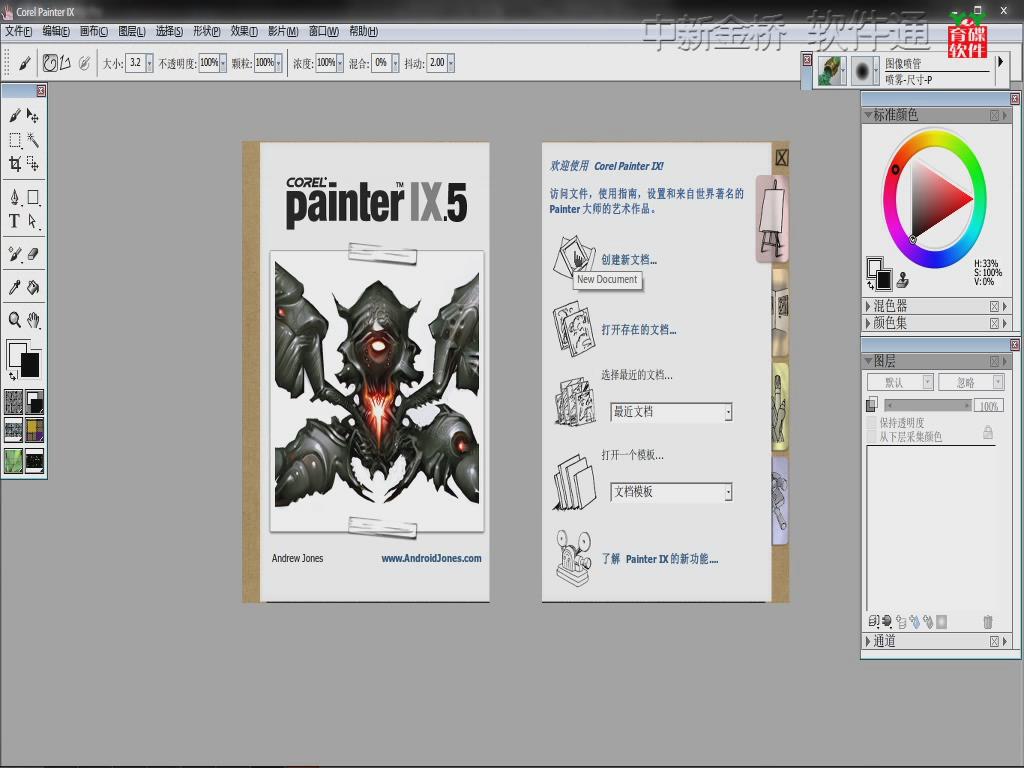Click the brush icon in the property bar

pyautogui.click(x=24, y=63)
